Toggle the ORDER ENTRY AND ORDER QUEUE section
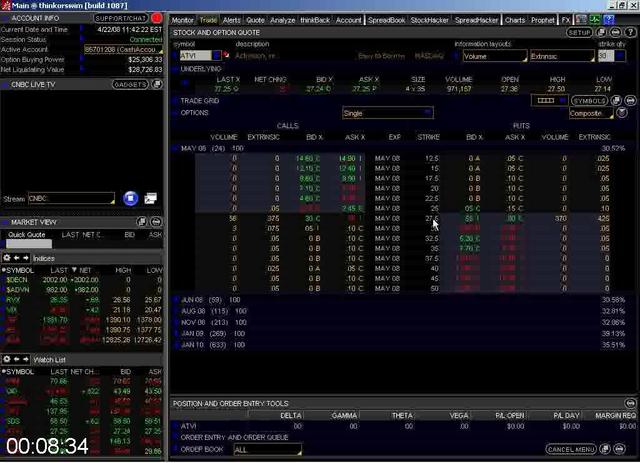Image resolution: width=640 pixels, height=463 pixels. [176, 437]
